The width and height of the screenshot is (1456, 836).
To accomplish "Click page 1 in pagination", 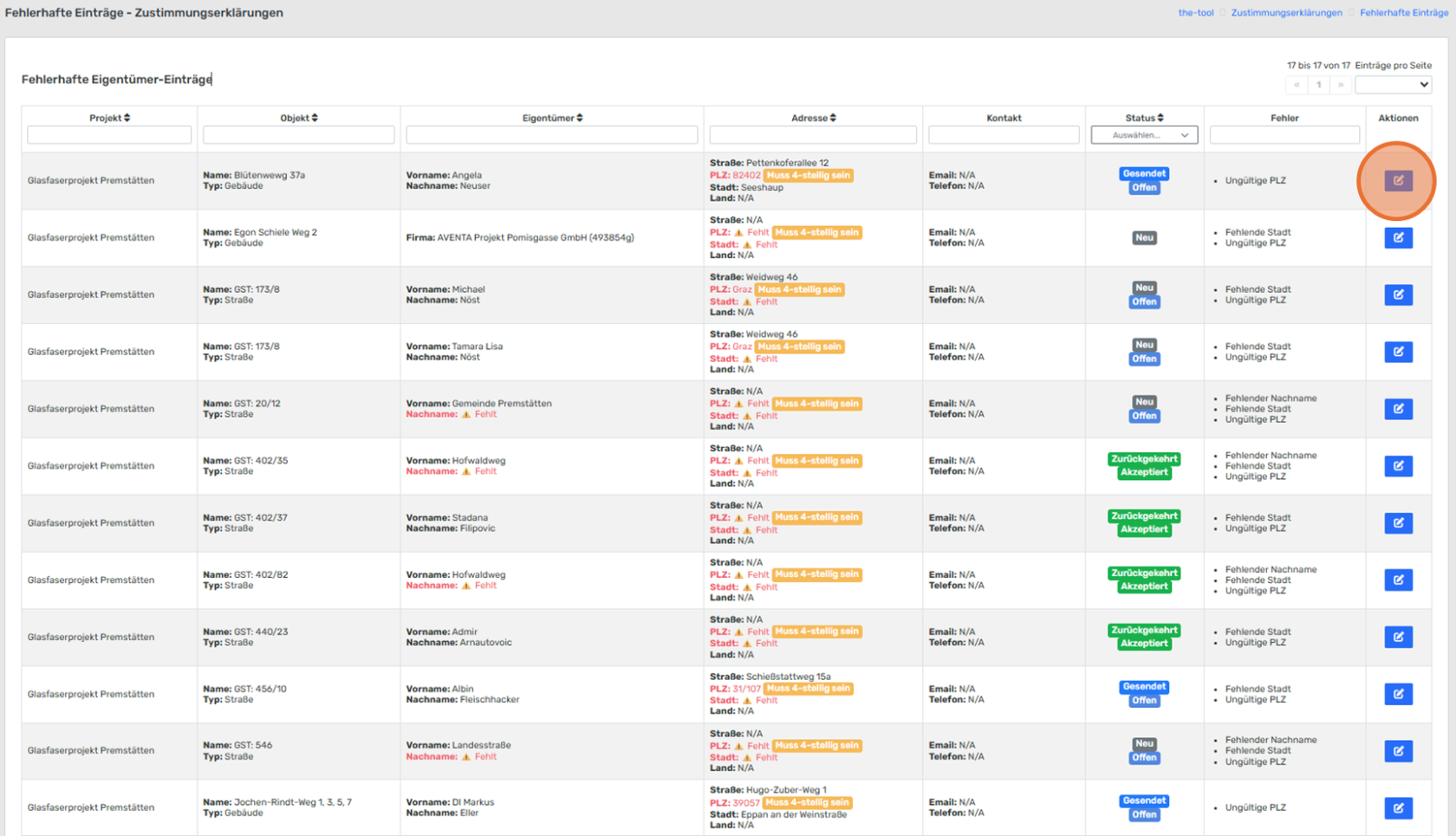I will coord(1318,85).
